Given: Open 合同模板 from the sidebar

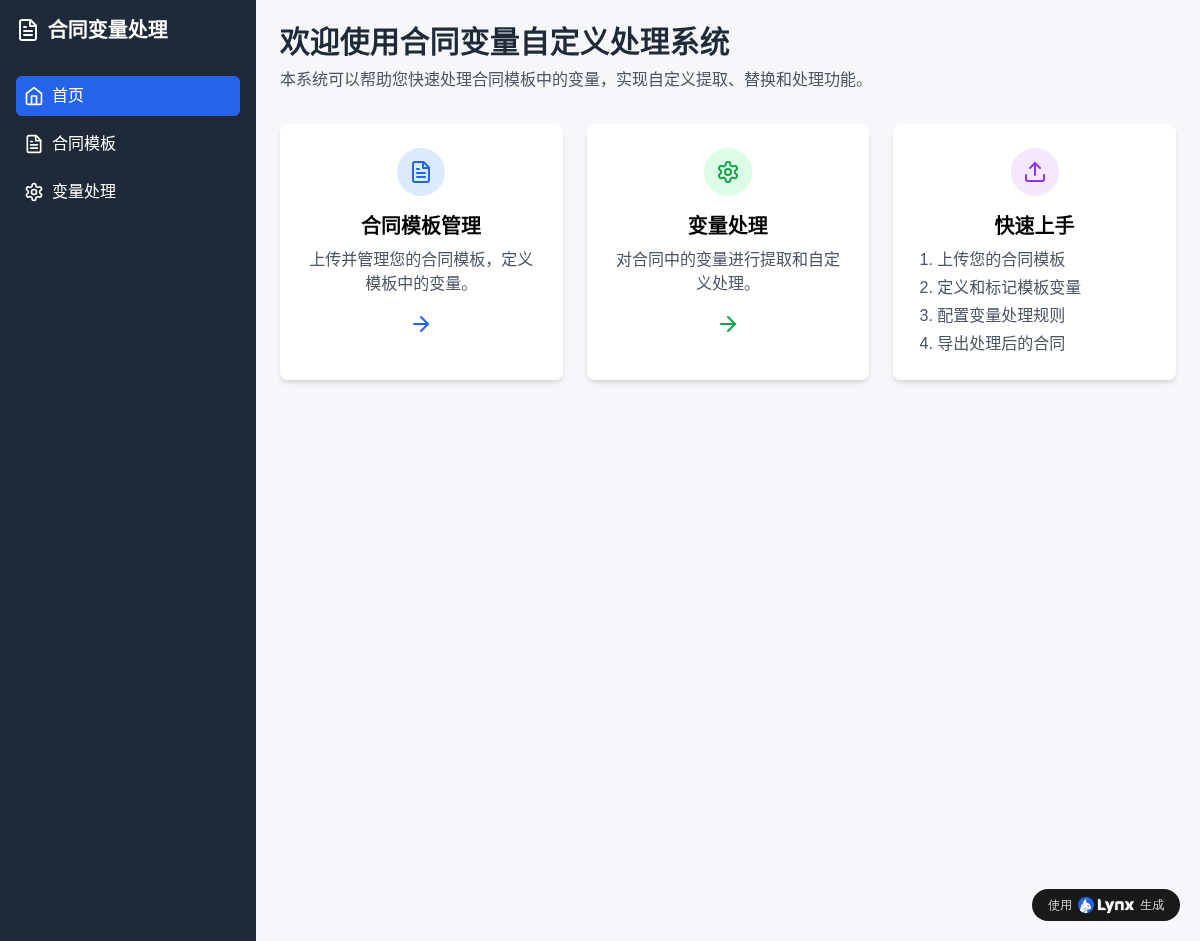Looking at the screenshot, I should pos(84,144).
